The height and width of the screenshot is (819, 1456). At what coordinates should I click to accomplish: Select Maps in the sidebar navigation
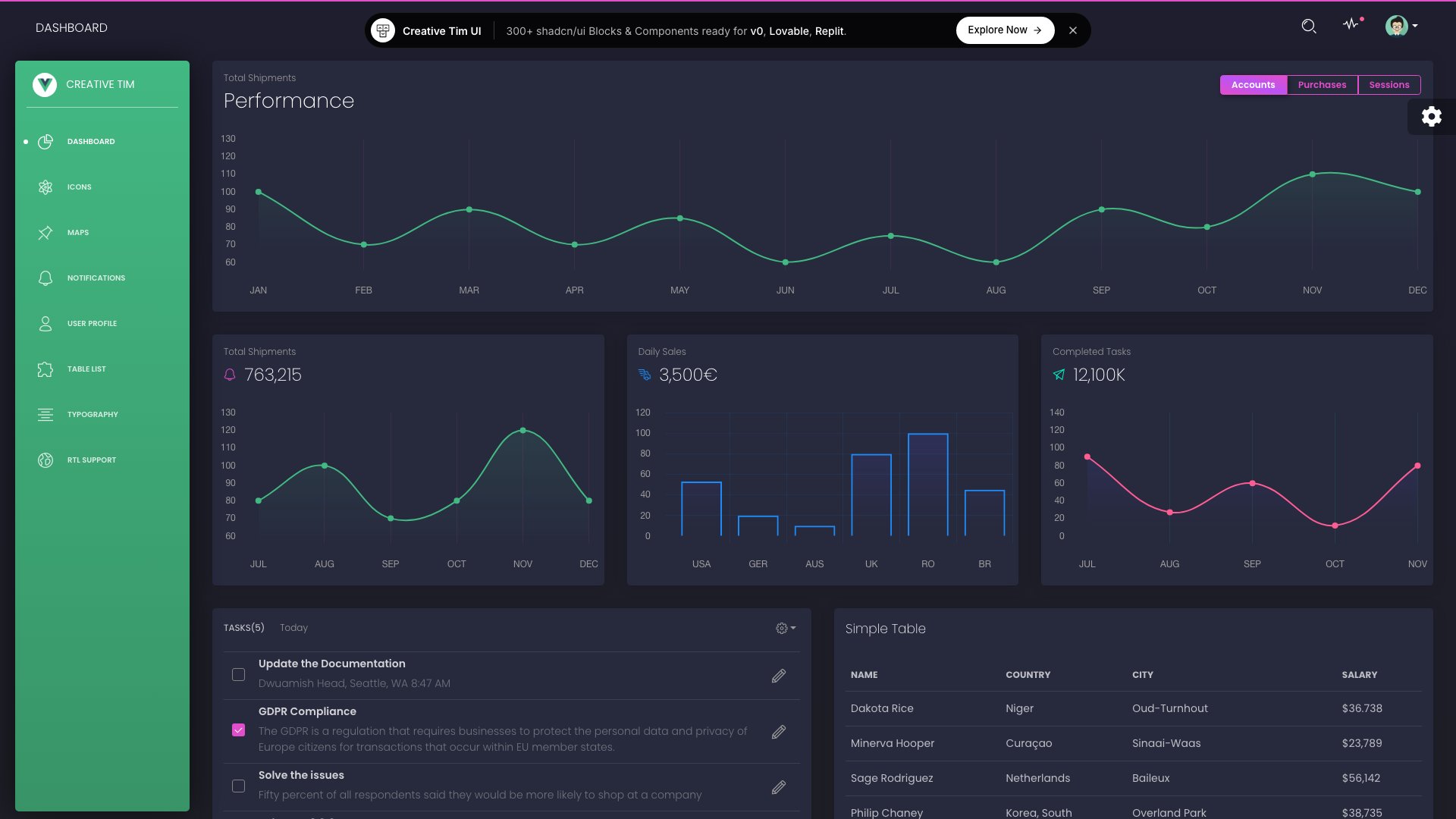77,233
